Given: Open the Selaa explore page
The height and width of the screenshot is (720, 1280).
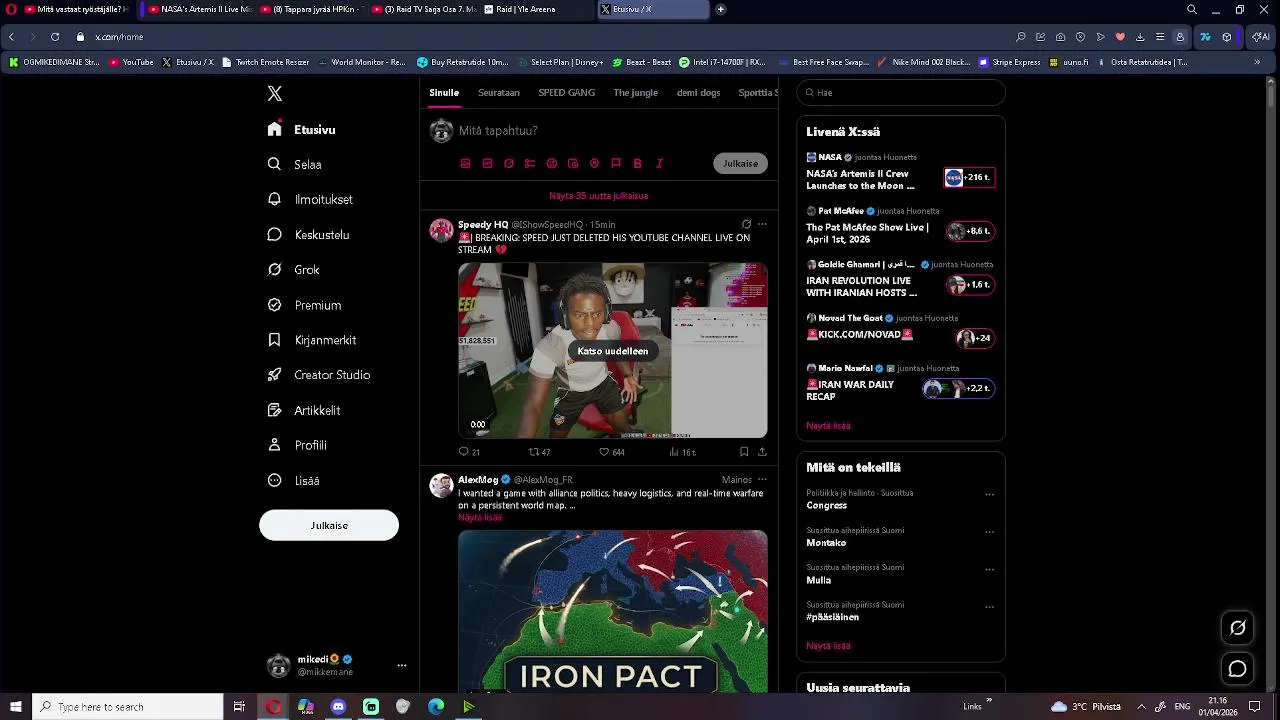Looking at the screenshot, I should point(295,165).
